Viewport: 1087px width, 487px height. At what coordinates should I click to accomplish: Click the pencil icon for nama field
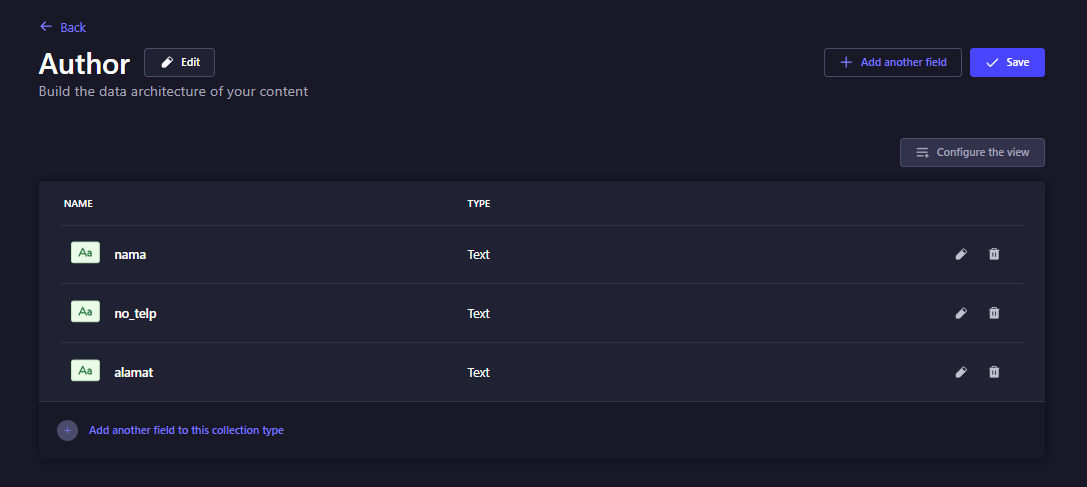961,254
